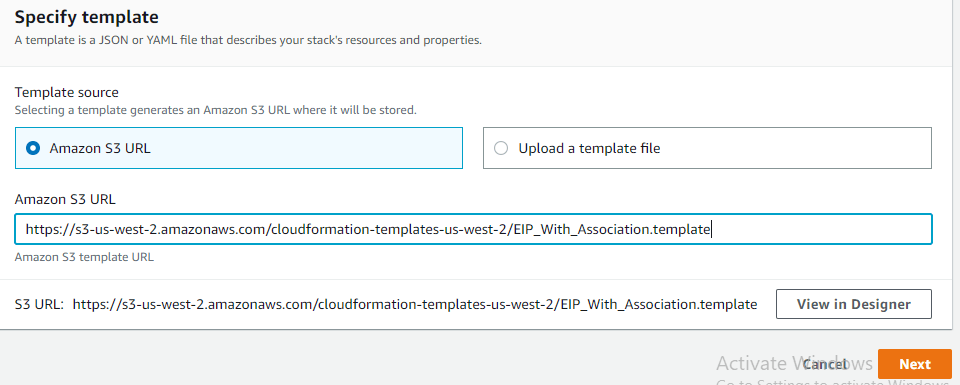
Task: Click inside the Amazon S3 URL text field
Action: (x=473, y=230)
